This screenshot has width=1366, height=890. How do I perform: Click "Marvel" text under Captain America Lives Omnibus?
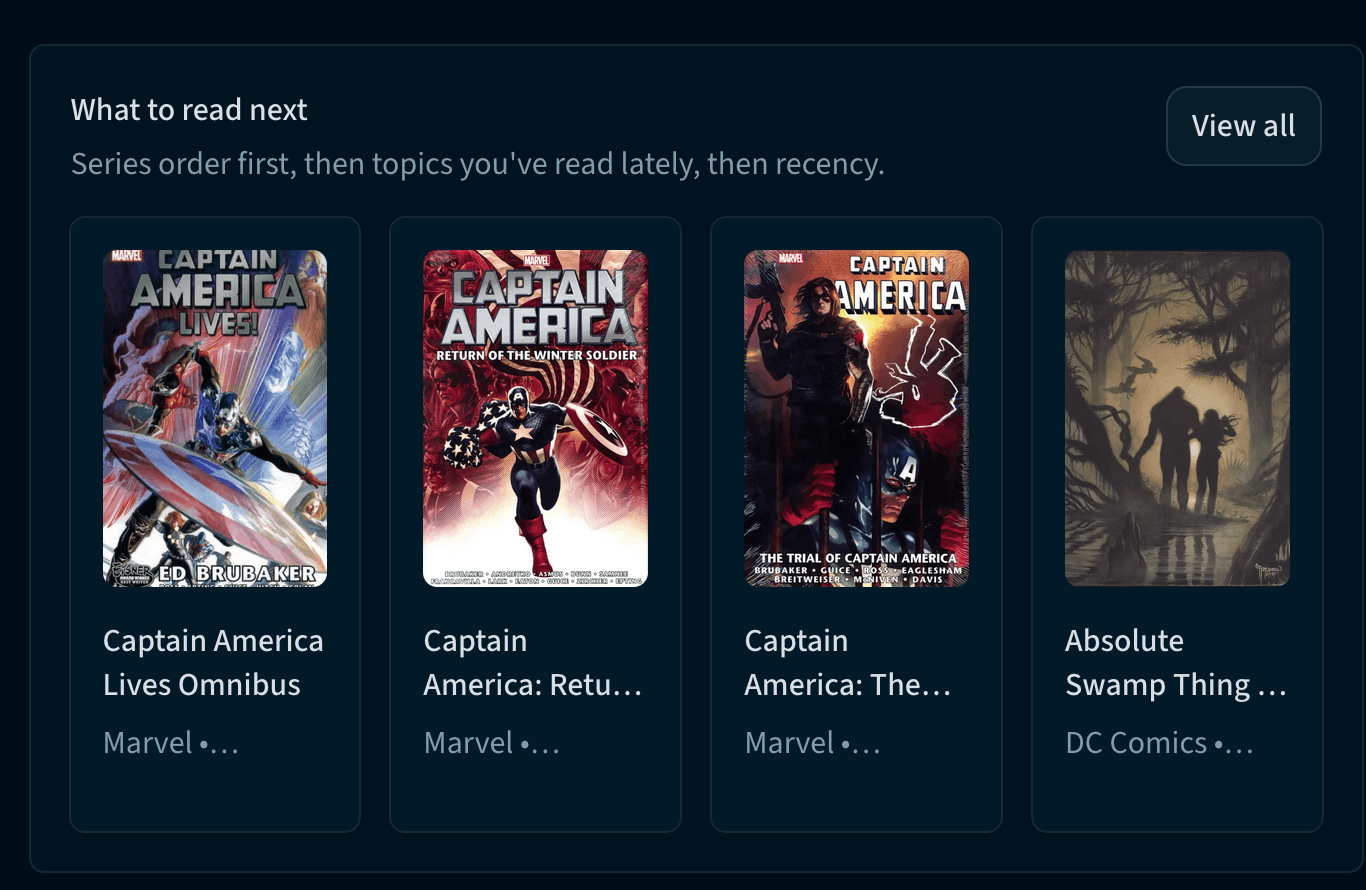148,743
